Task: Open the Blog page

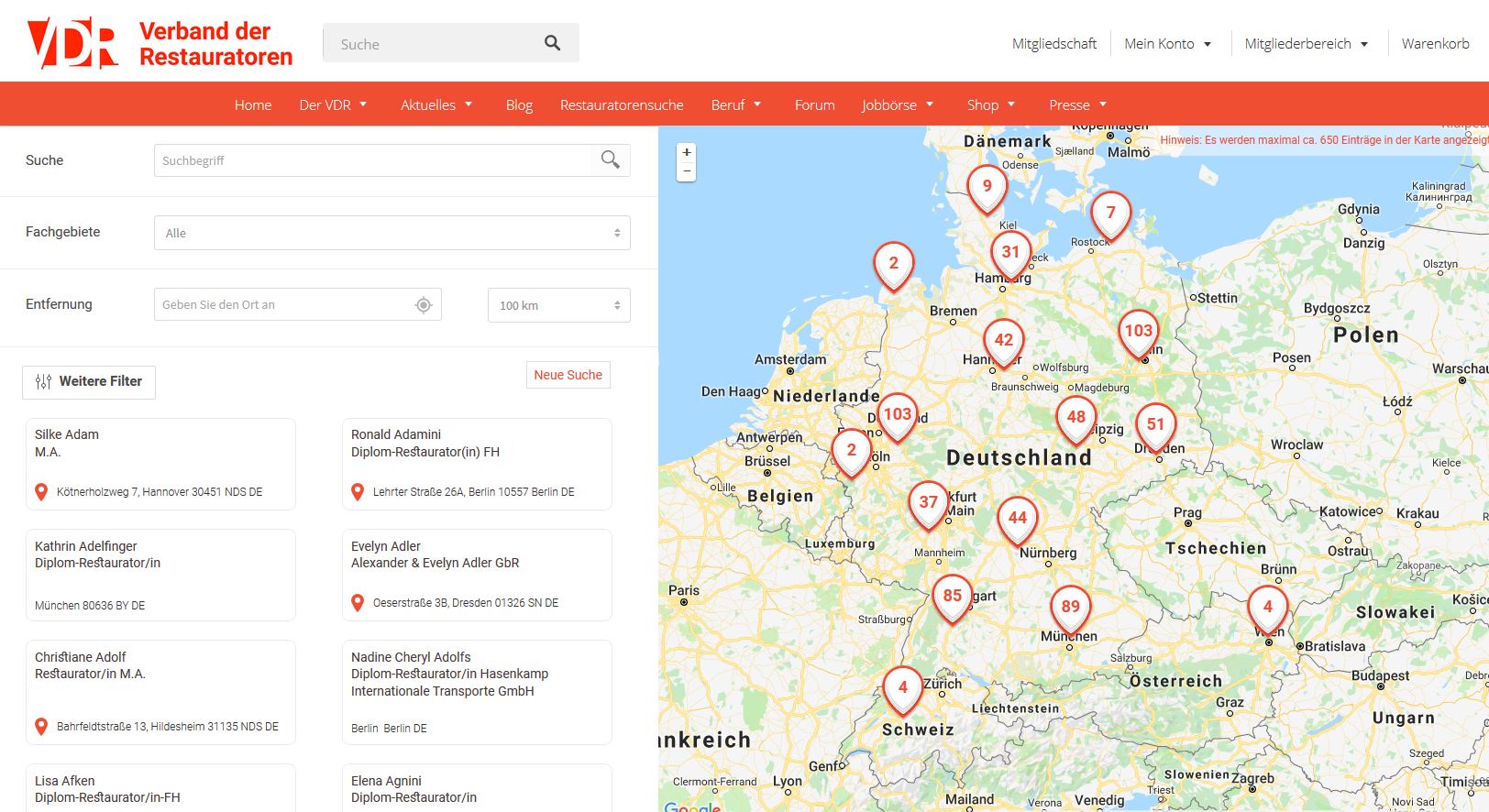Action: (x=519, y=104)
